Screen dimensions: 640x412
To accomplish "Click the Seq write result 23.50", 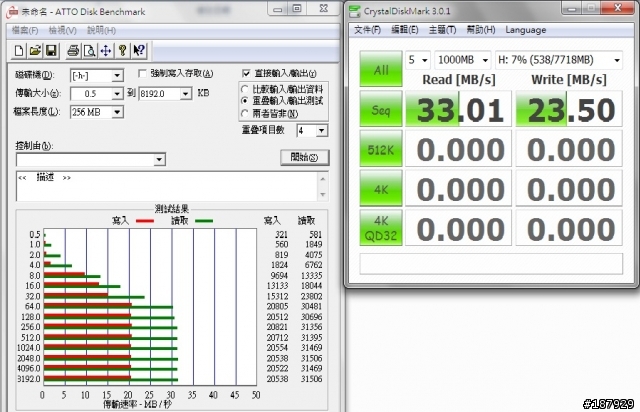I will coord(569,109).
